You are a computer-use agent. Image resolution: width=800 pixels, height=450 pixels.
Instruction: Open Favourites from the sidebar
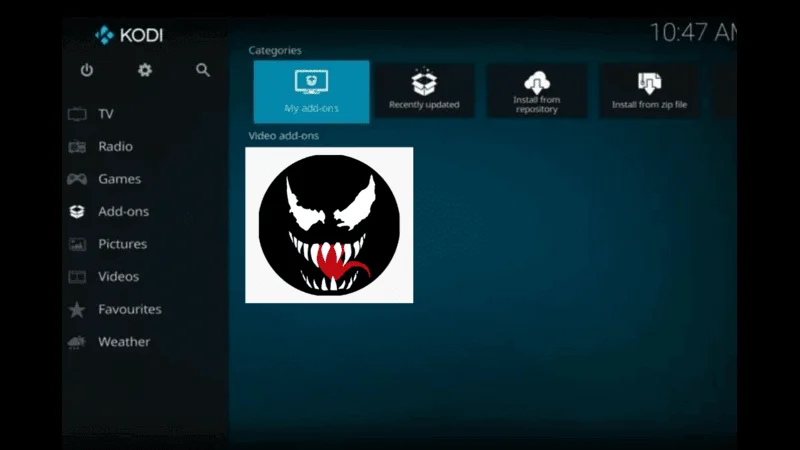(130, 309)
